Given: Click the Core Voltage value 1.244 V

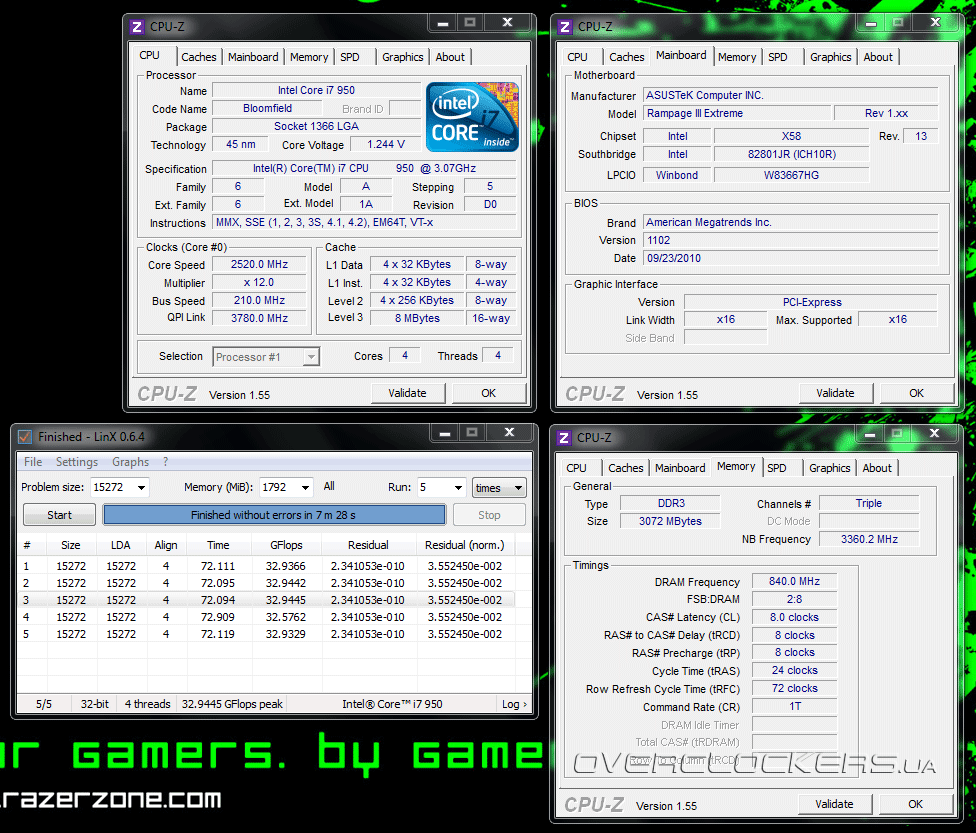Looking at the screenshot, I should click(385, 144).
